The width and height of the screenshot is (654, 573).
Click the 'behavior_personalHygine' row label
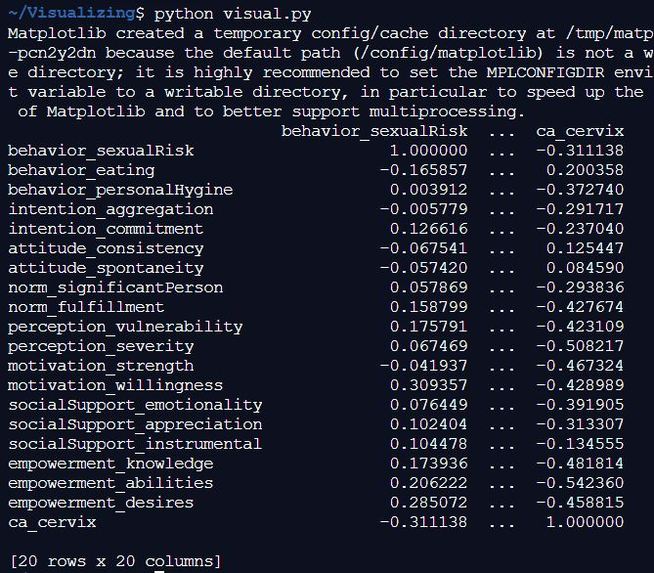pos(121,190)
